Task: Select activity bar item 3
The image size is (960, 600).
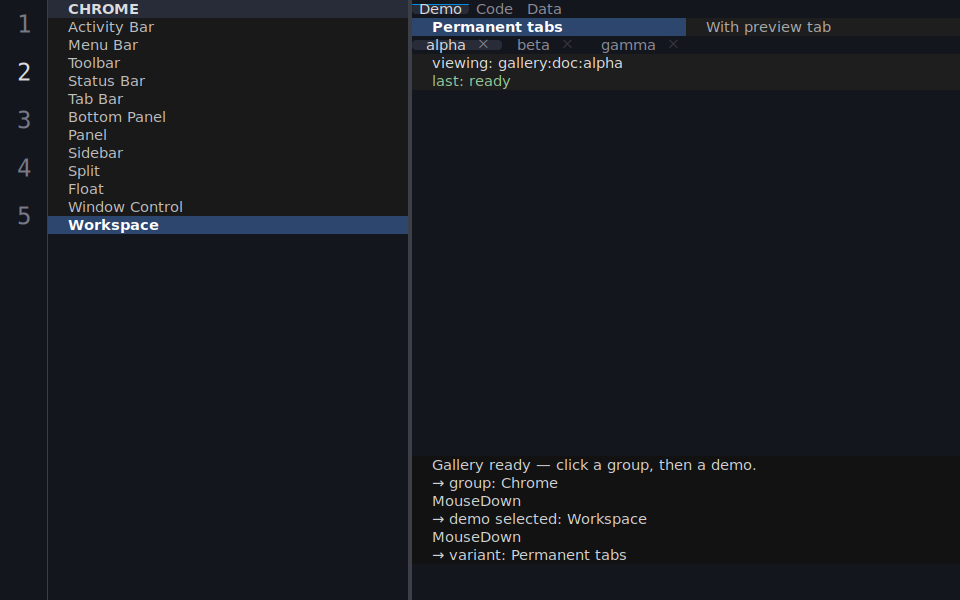Action: [x=24, y=119]
